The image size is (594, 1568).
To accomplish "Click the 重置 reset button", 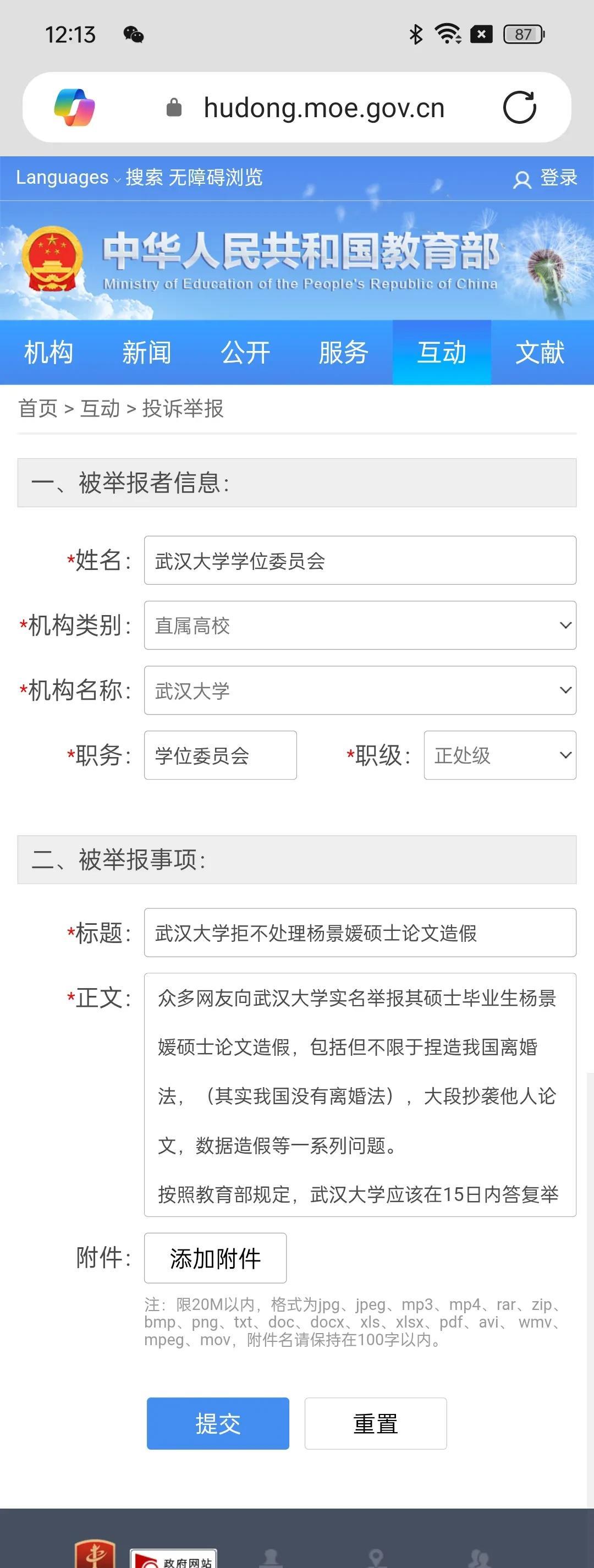I will [376, 1424].
